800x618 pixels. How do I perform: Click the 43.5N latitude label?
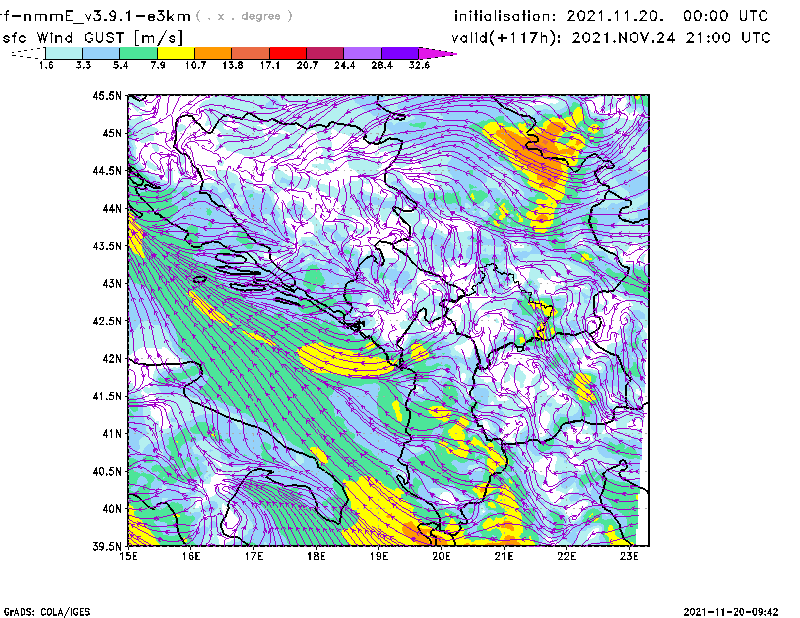[107, 246]
